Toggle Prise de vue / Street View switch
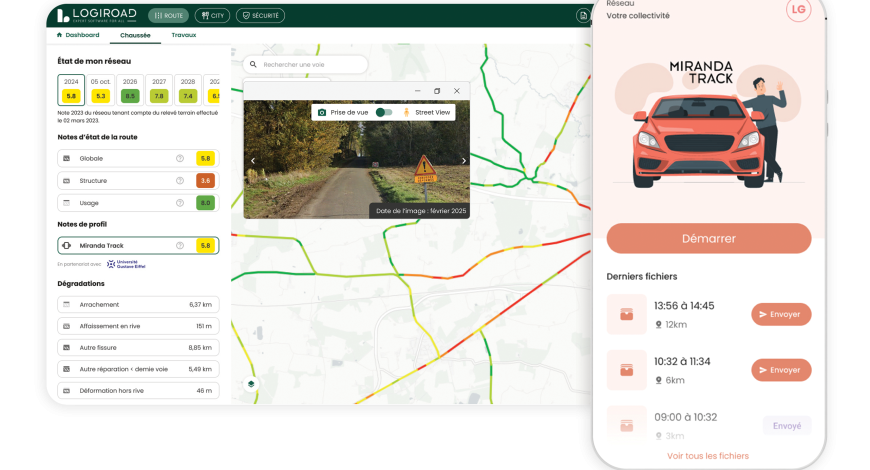The image size is (870, 470). (383, 112)
